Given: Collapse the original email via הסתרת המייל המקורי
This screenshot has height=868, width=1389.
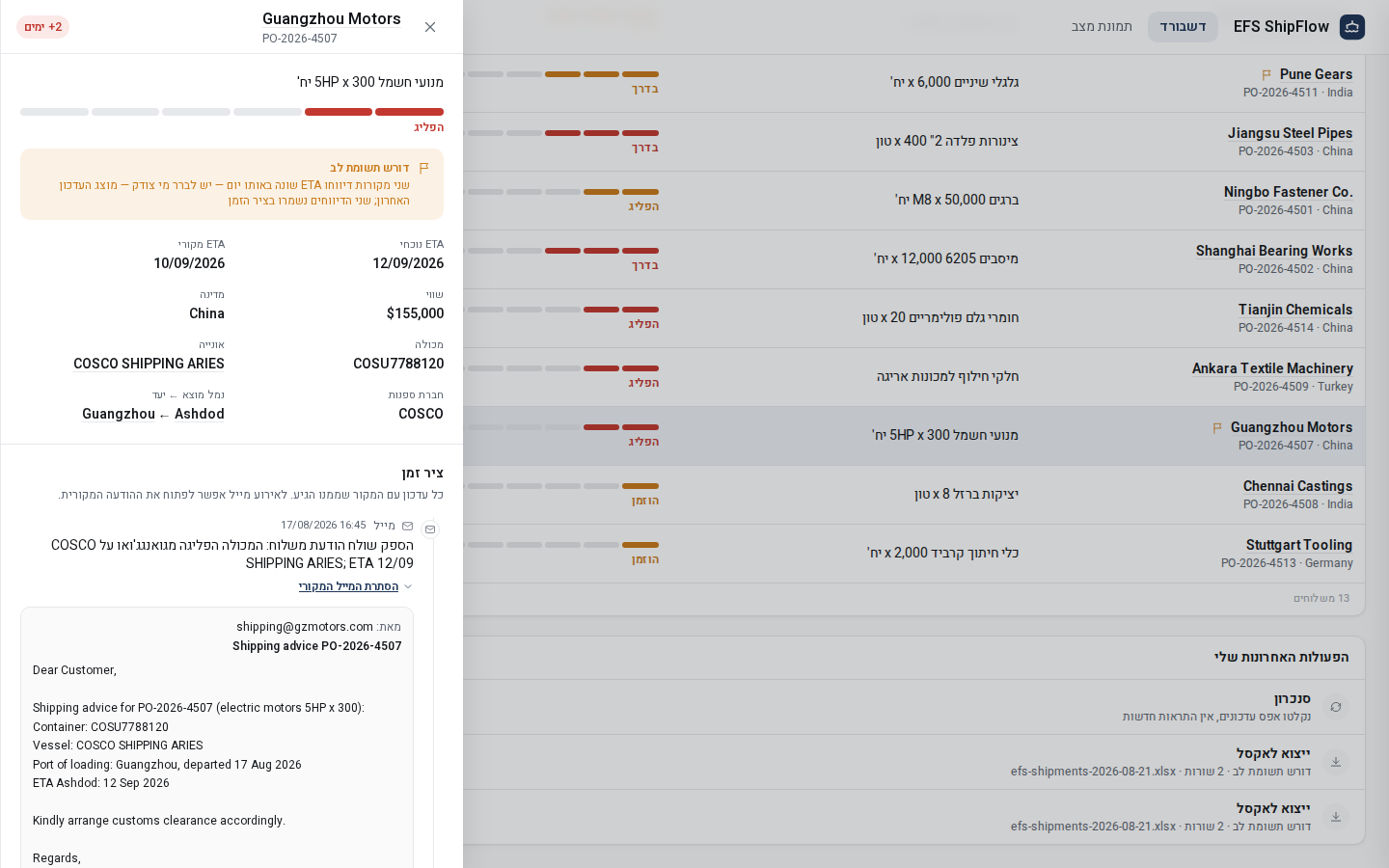Looking at the screenshot, I should pos(348,586).
